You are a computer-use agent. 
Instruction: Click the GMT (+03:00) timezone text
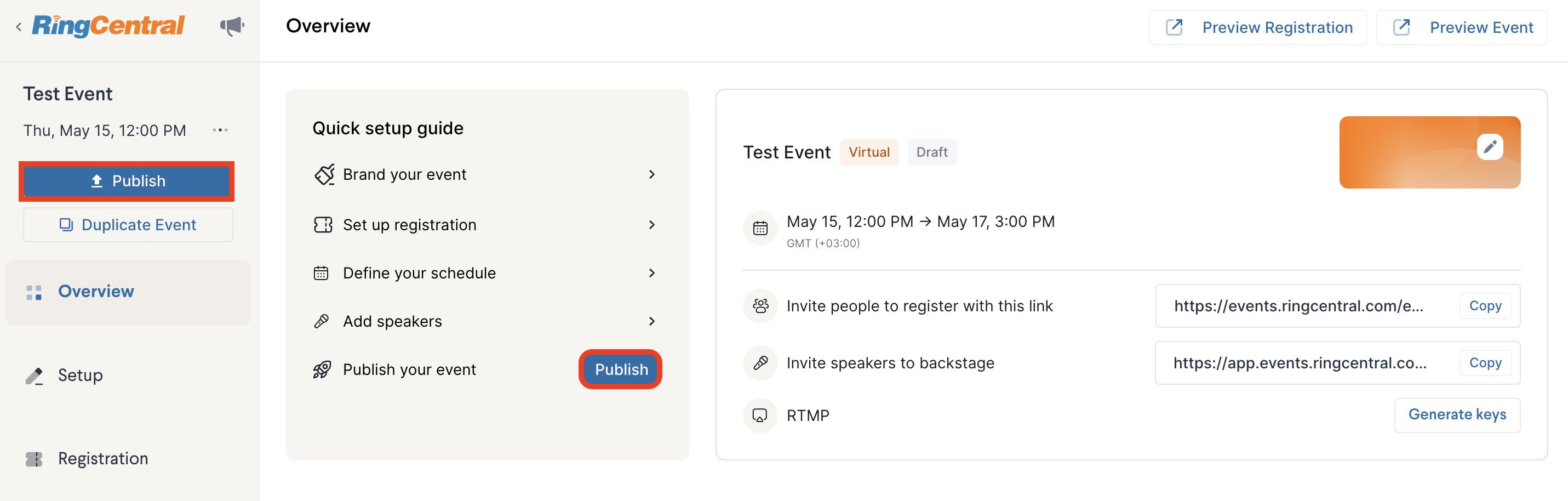823,243
